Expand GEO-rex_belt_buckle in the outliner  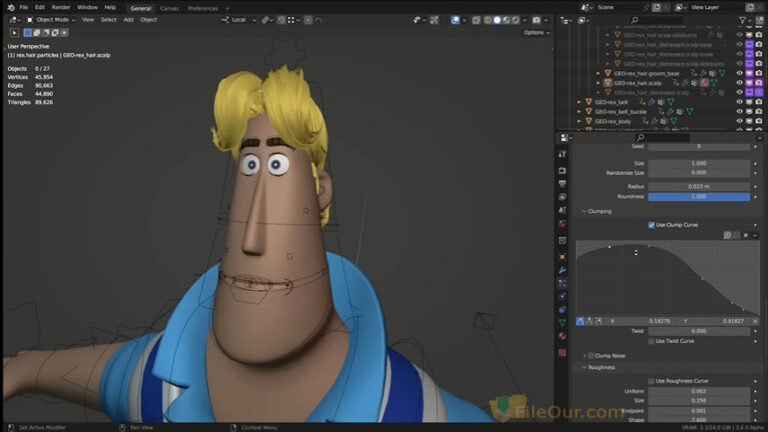tap(579, 112)
